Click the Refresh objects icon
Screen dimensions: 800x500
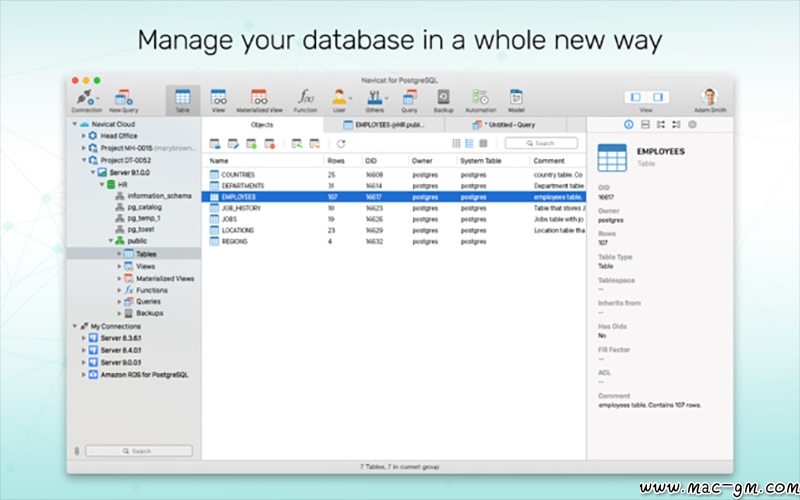[341, 144]
